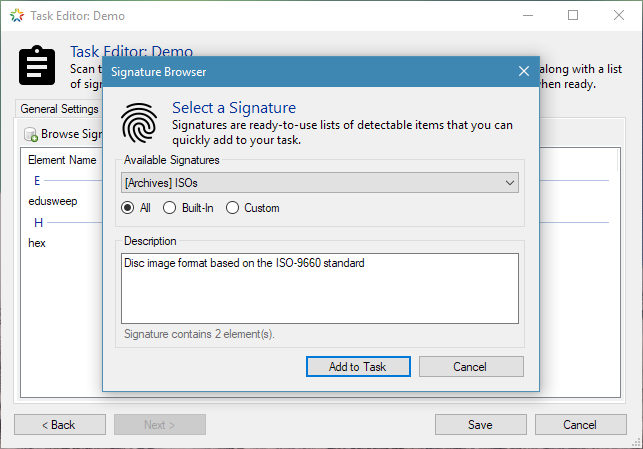
Task: Click the Element Name column header
Action: [62, 160]
